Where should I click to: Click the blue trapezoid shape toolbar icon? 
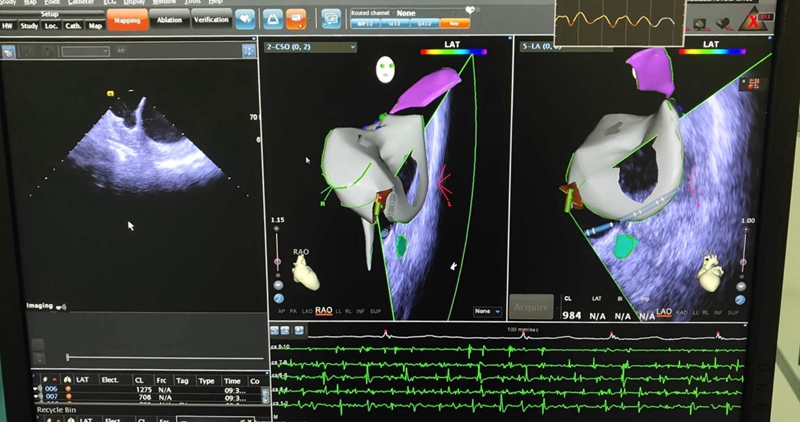click(x=273, y=19)
